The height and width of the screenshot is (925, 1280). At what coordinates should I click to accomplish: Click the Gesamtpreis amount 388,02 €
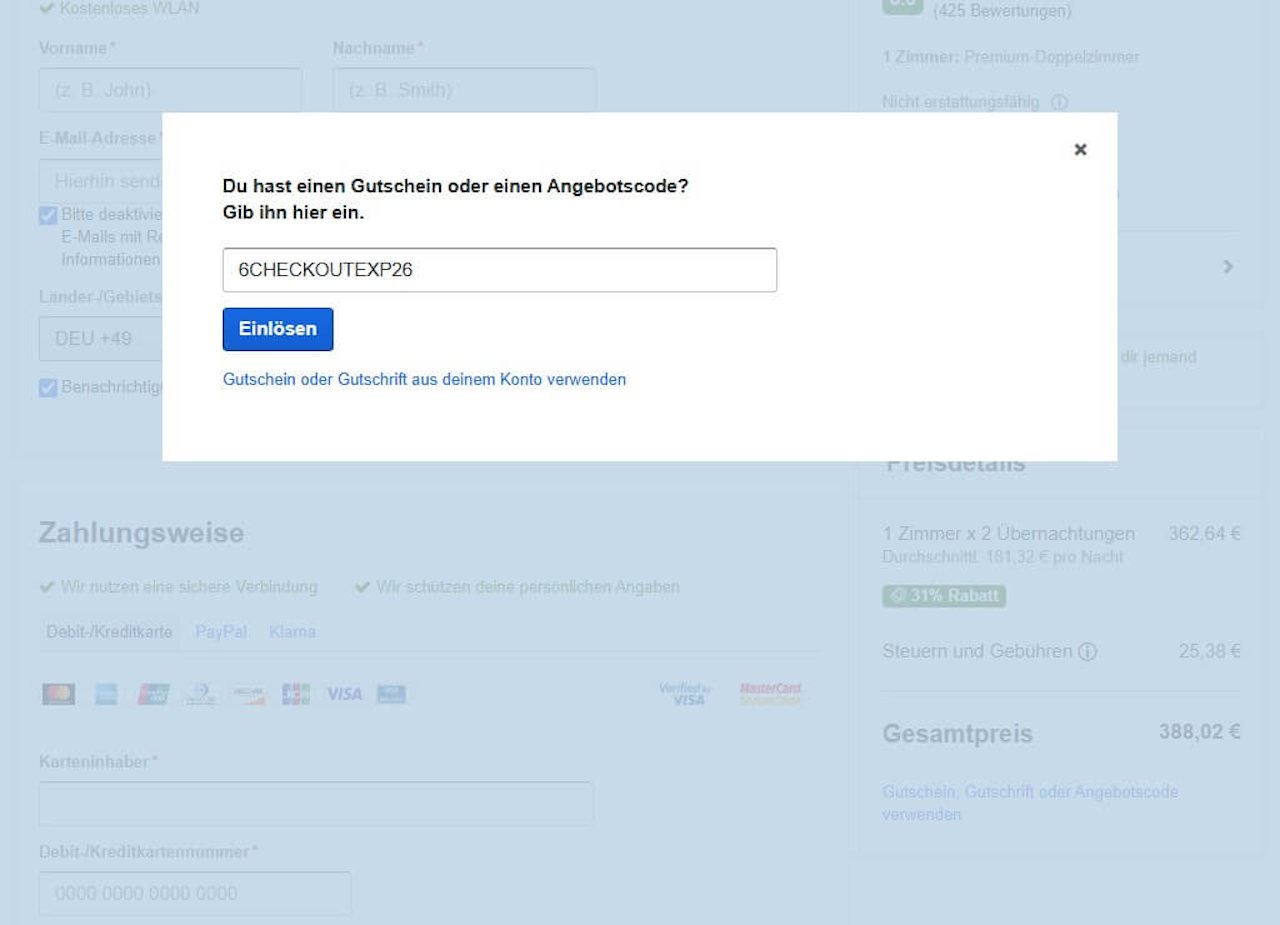(1200, 732)
